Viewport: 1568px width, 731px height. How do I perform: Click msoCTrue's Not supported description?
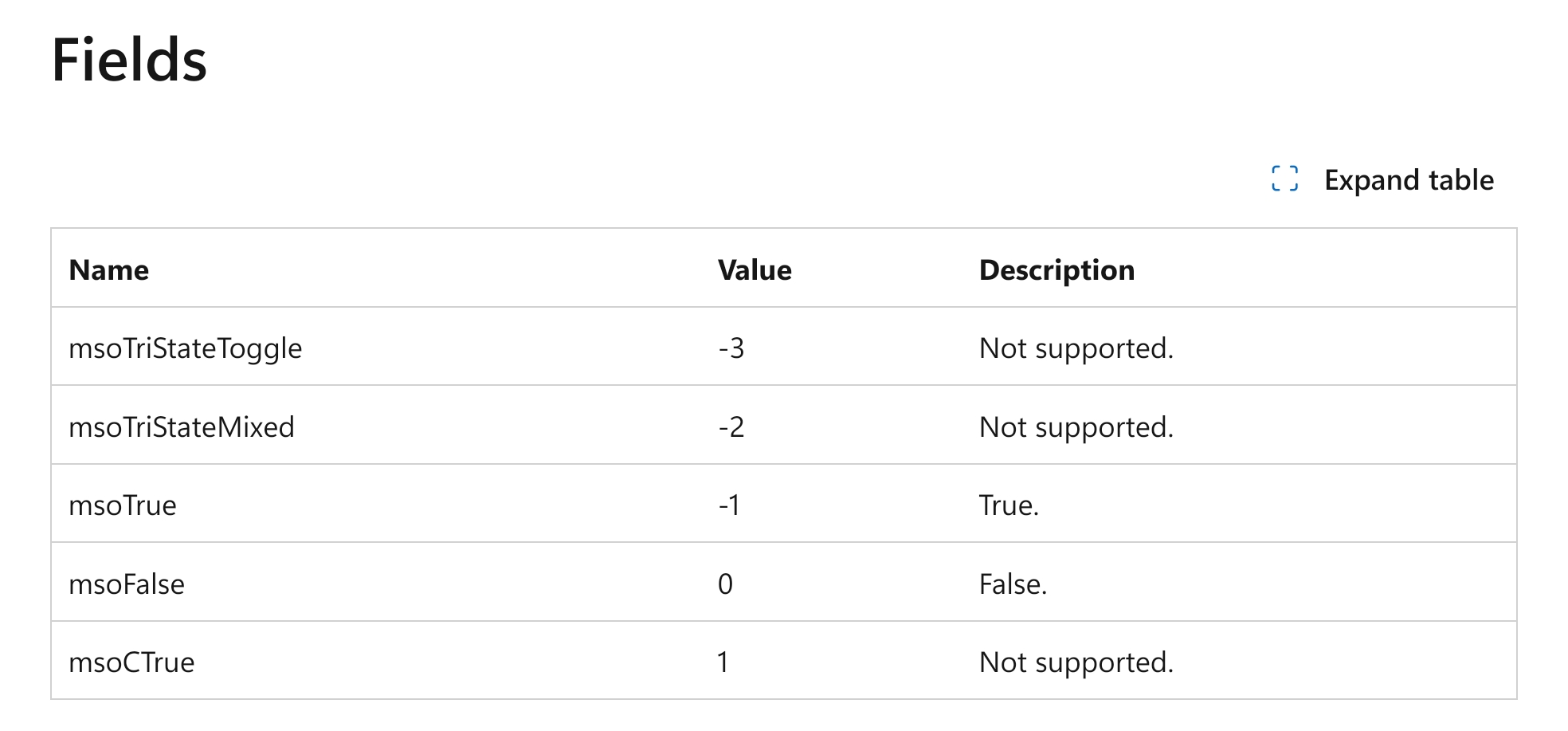(x=1076, y=662)
